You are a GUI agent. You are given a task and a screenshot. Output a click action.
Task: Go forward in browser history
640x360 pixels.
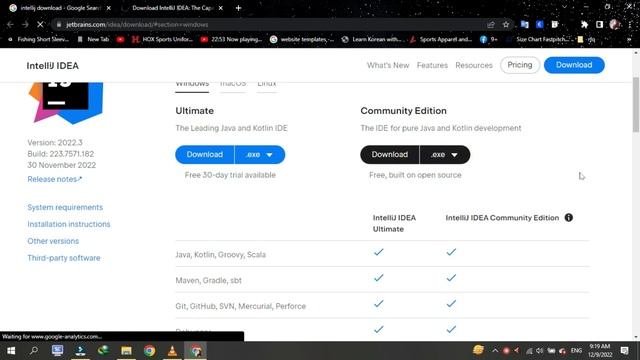tap(25, 24)
